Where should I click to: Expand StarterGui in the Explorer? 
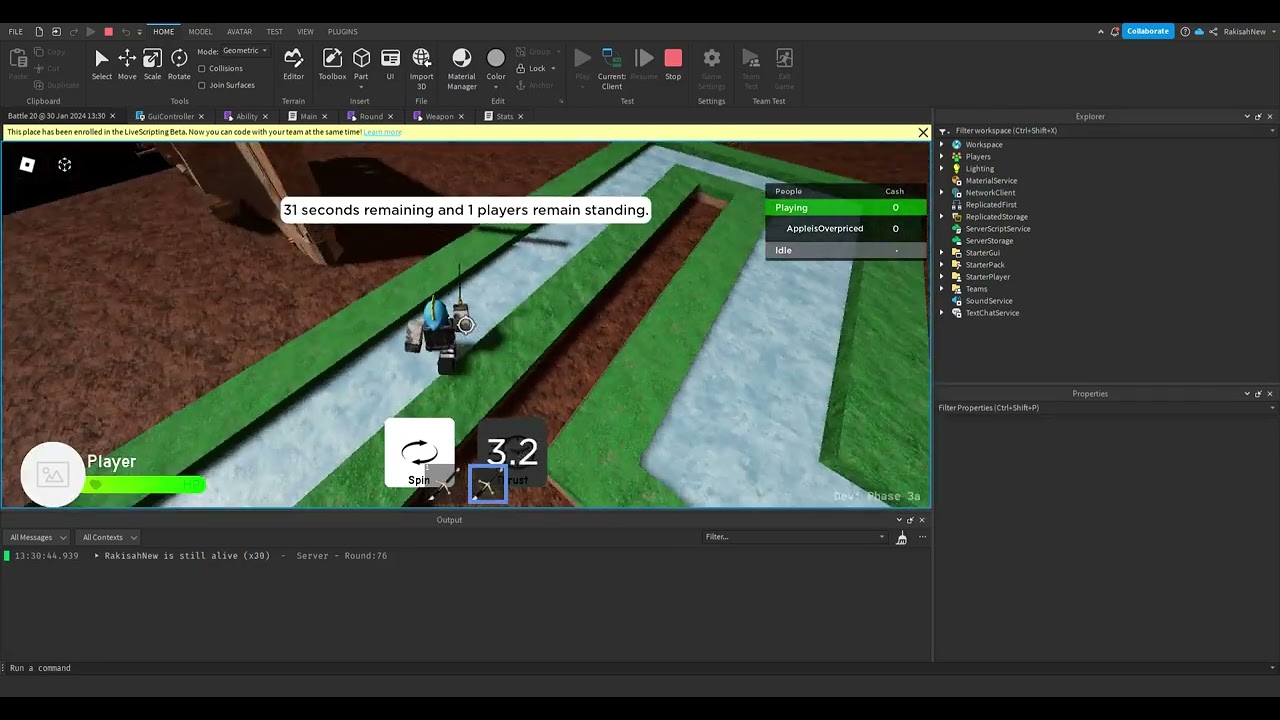[x=941, y=252]
